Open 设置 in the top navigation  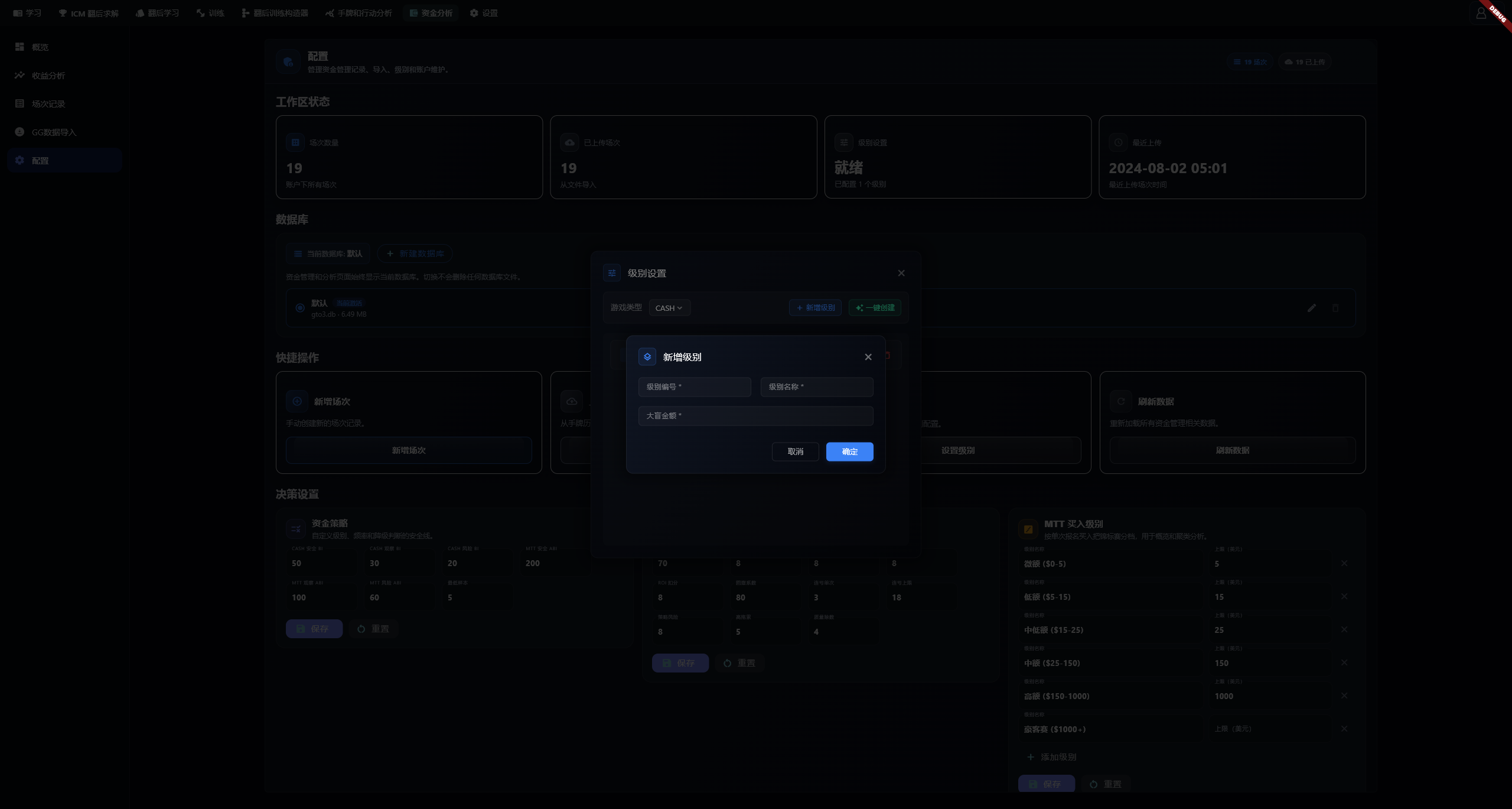(484, 13)
